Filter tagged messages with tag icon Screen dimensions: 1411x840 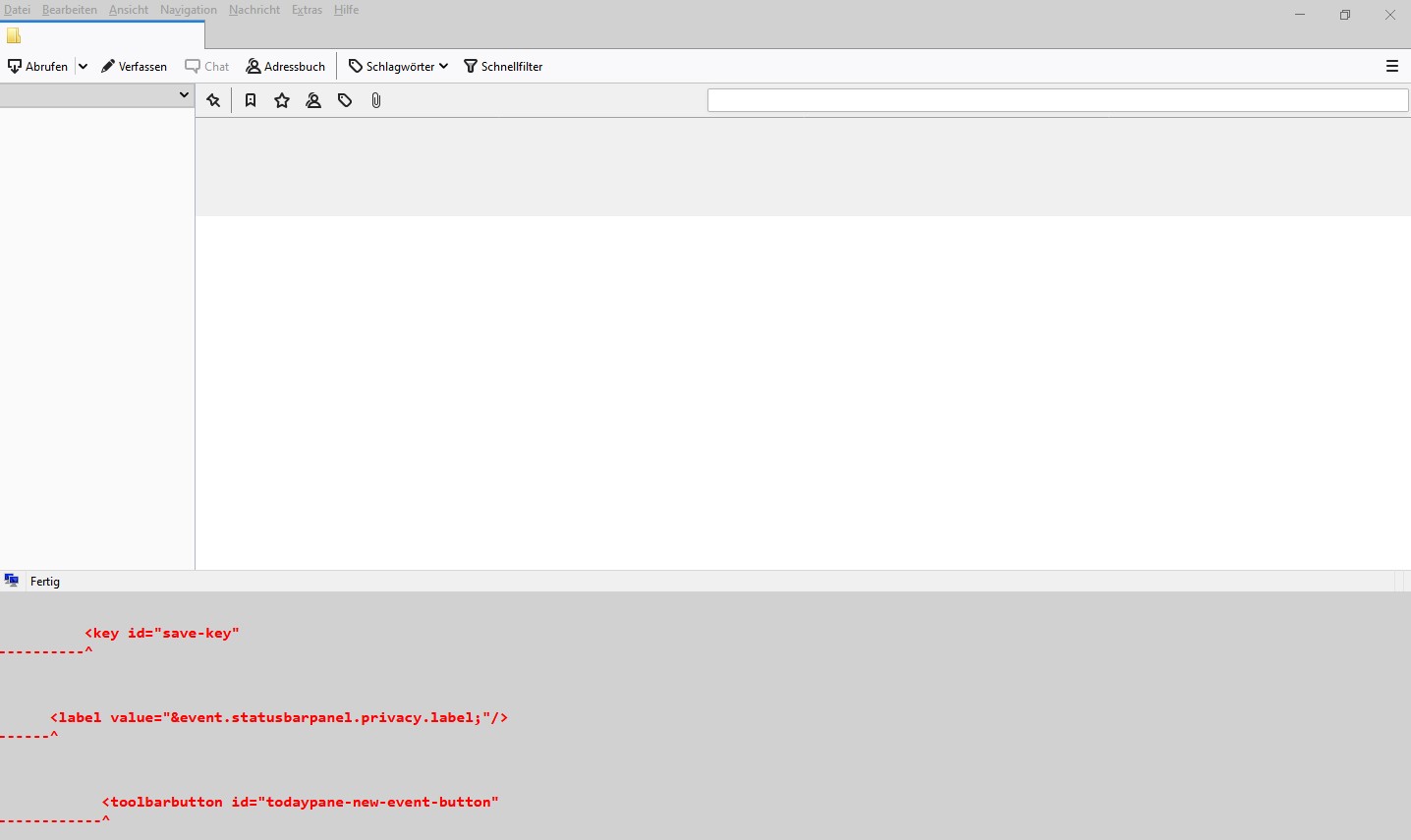[x=345, y=100]
